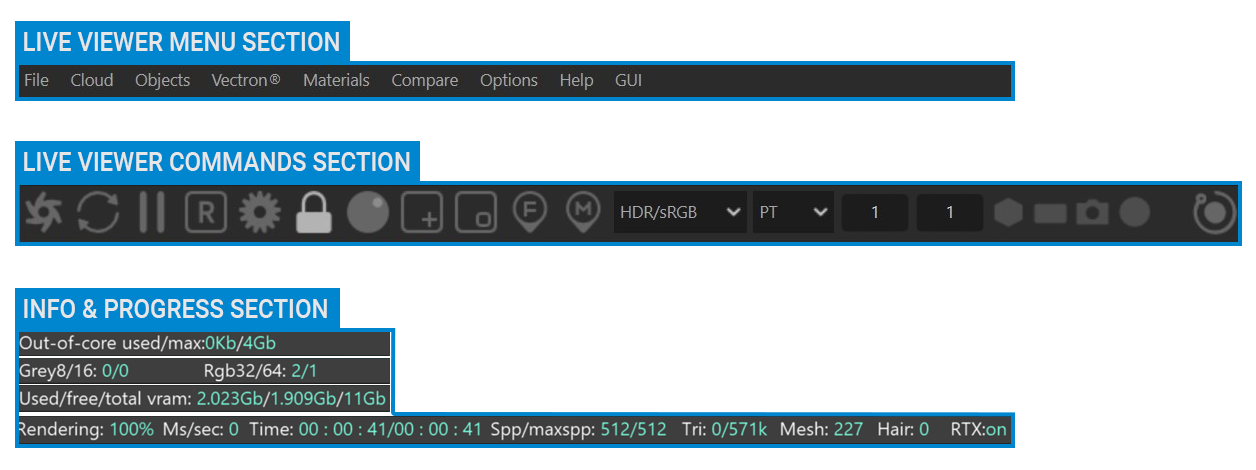Open the Vectron® menu
Image resolution: width=1256 pixels, height=470 pixels.
click(246, 80)
